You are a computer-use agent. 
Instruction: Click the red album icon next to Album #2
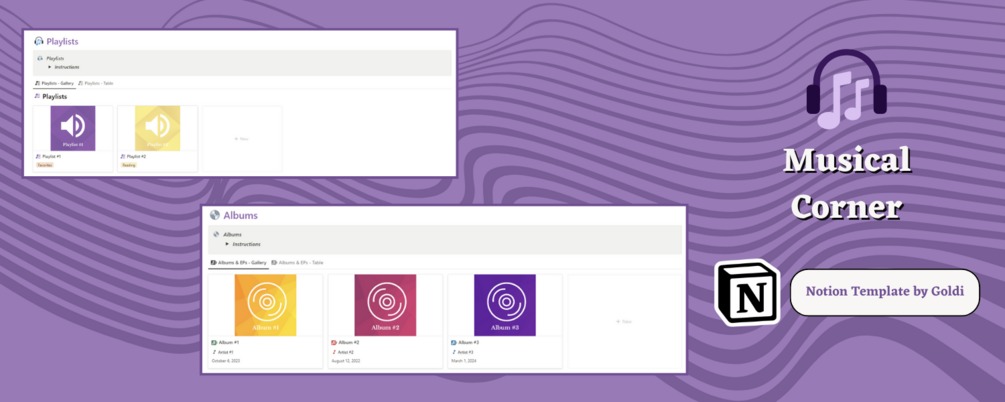coord(334,343)
